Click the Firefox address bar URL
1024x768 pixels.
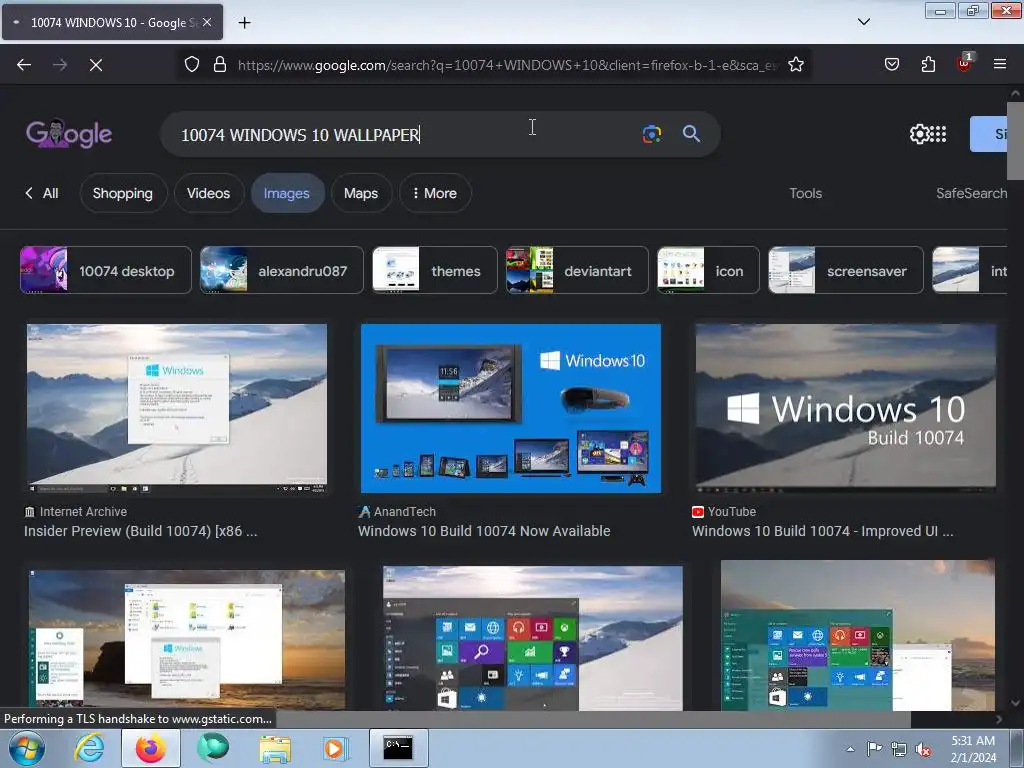(508, 65)
